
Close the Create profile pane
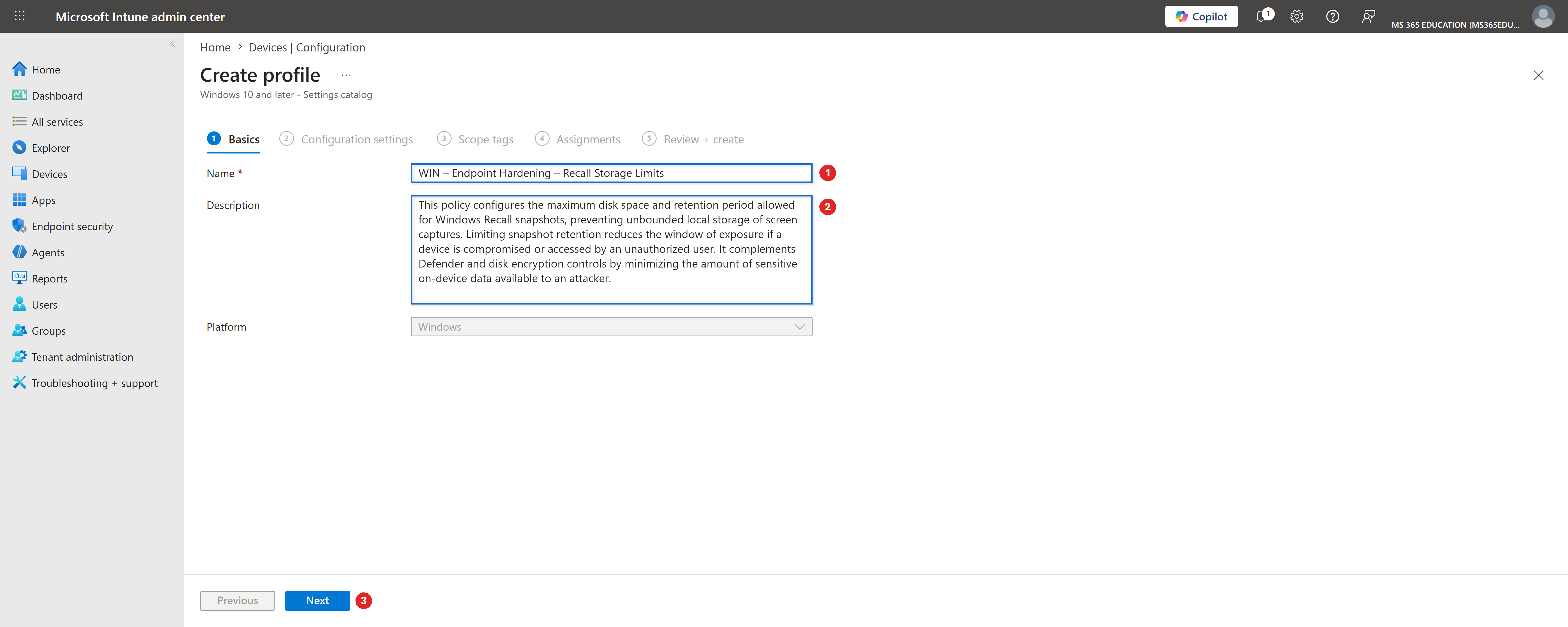pos(1538,75)
